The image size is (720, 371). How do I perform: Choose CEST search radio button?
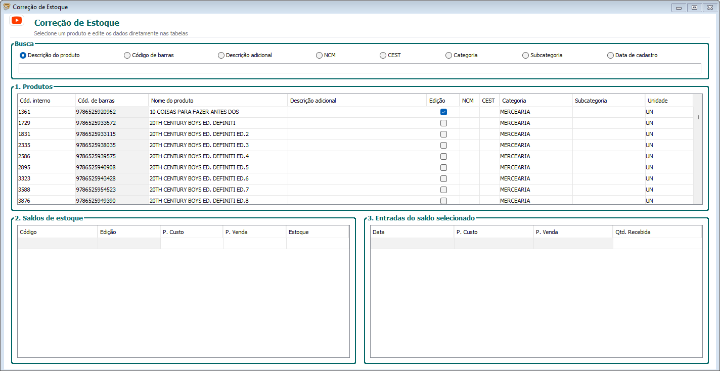coord(390,55)
